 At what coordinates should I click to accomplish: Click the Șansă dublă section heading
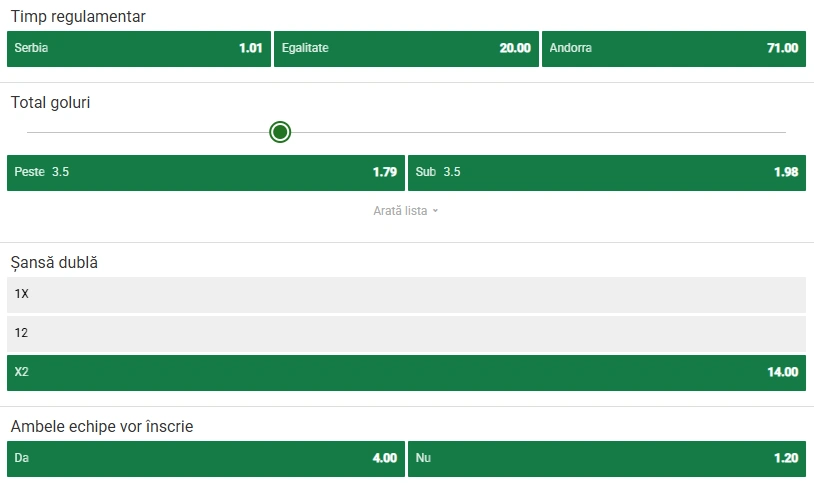click(x=55, y=262)
